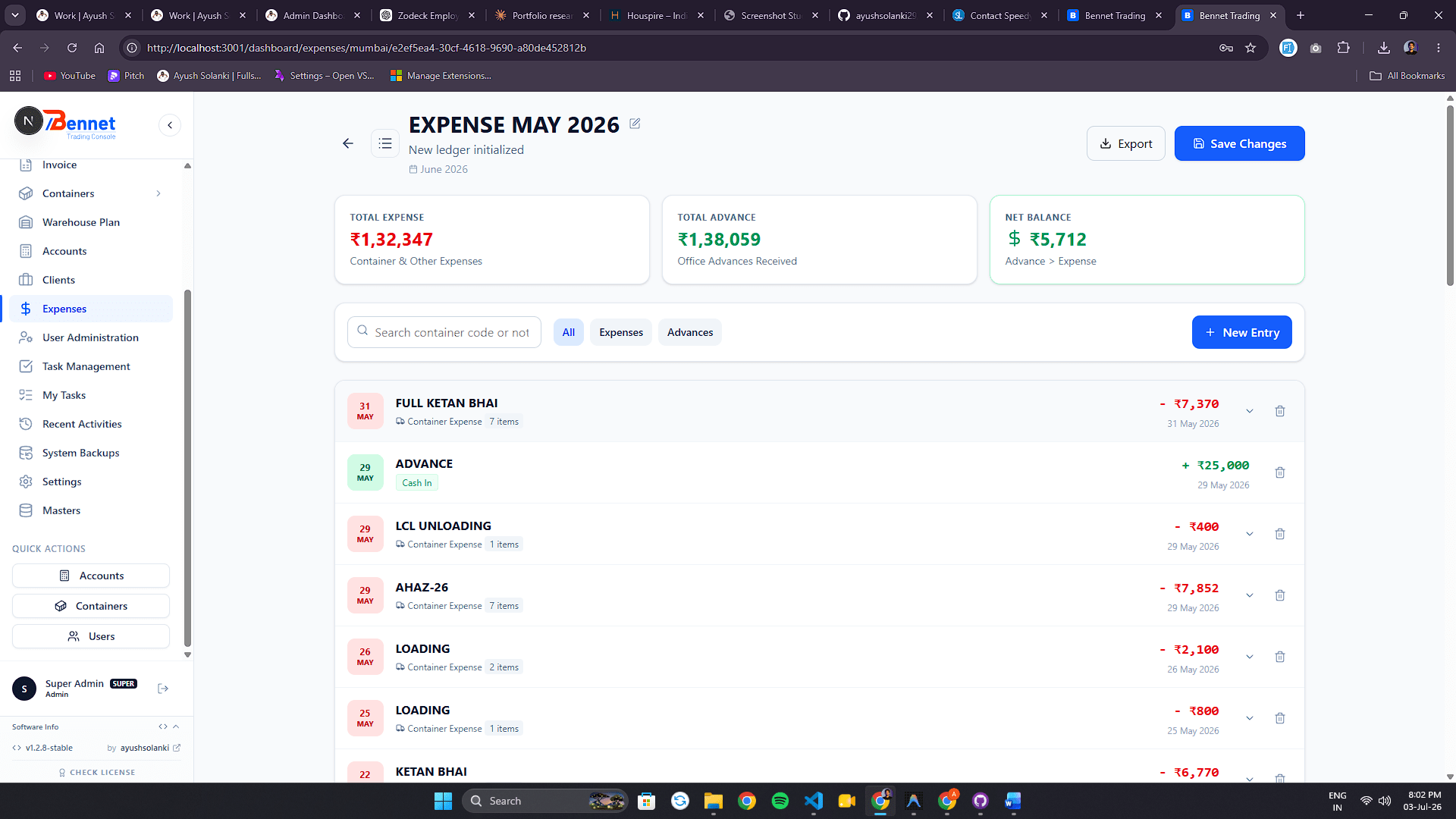The image size is (1456, 819).
Task: Switch to the Admin Dashboard browser tab
Action: [312, 15]
